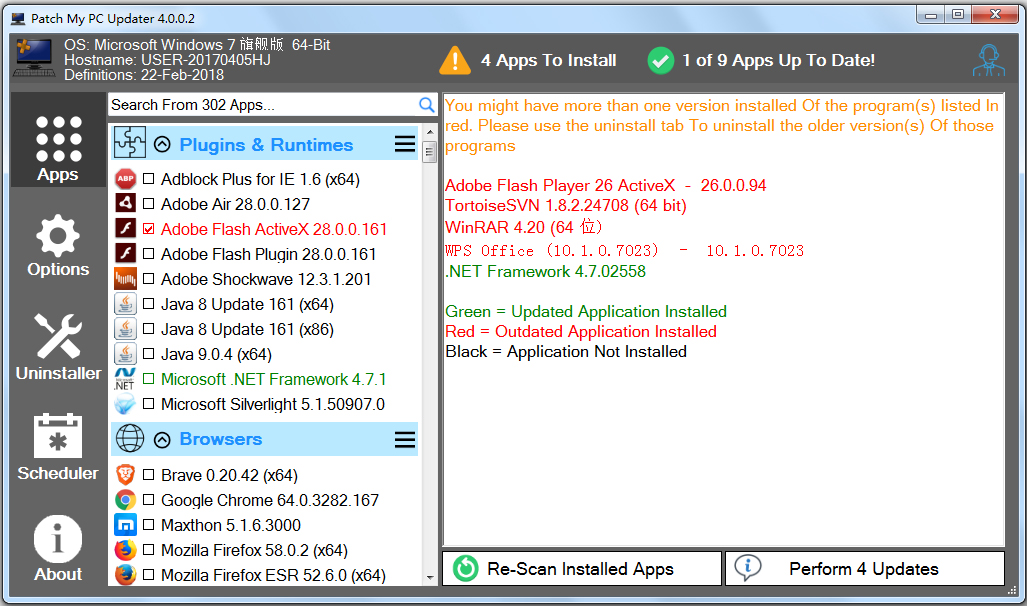Click Adobe Flash Player 26 ActiveX log line
The width and height of the screenshot is (1027, 606).
click(606, 185)
